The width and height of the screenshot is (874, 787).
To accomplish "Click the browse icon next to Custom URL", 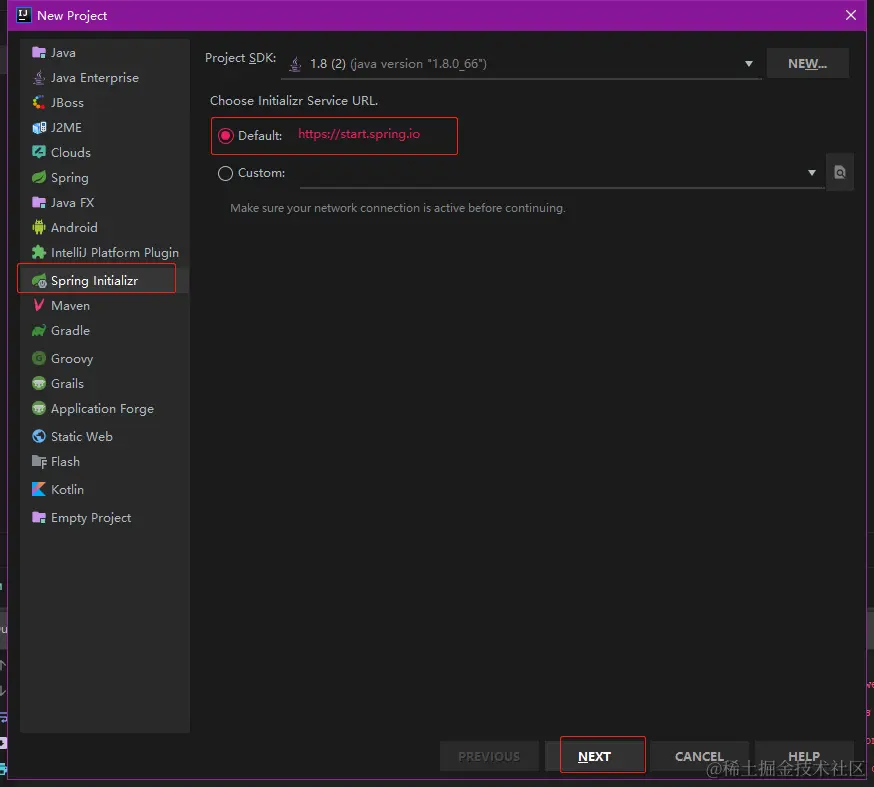I will pyautogui.click(x=839, y=172).
